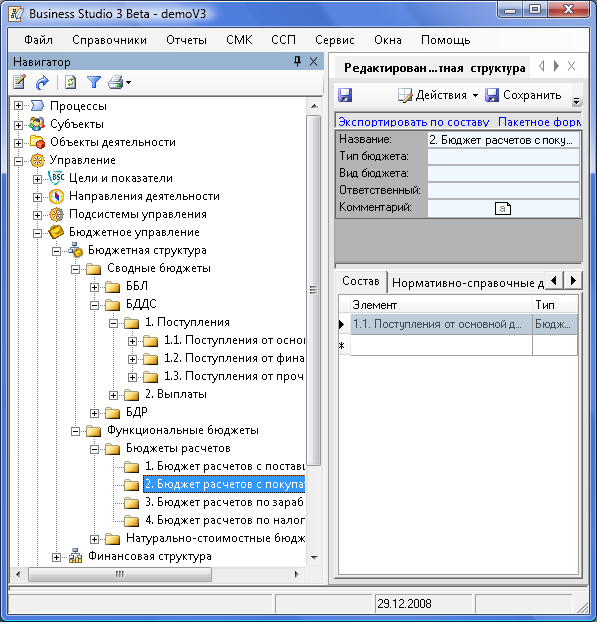Click the Название input field
This screenshot has height=622, width=597.
pos(503,140)
